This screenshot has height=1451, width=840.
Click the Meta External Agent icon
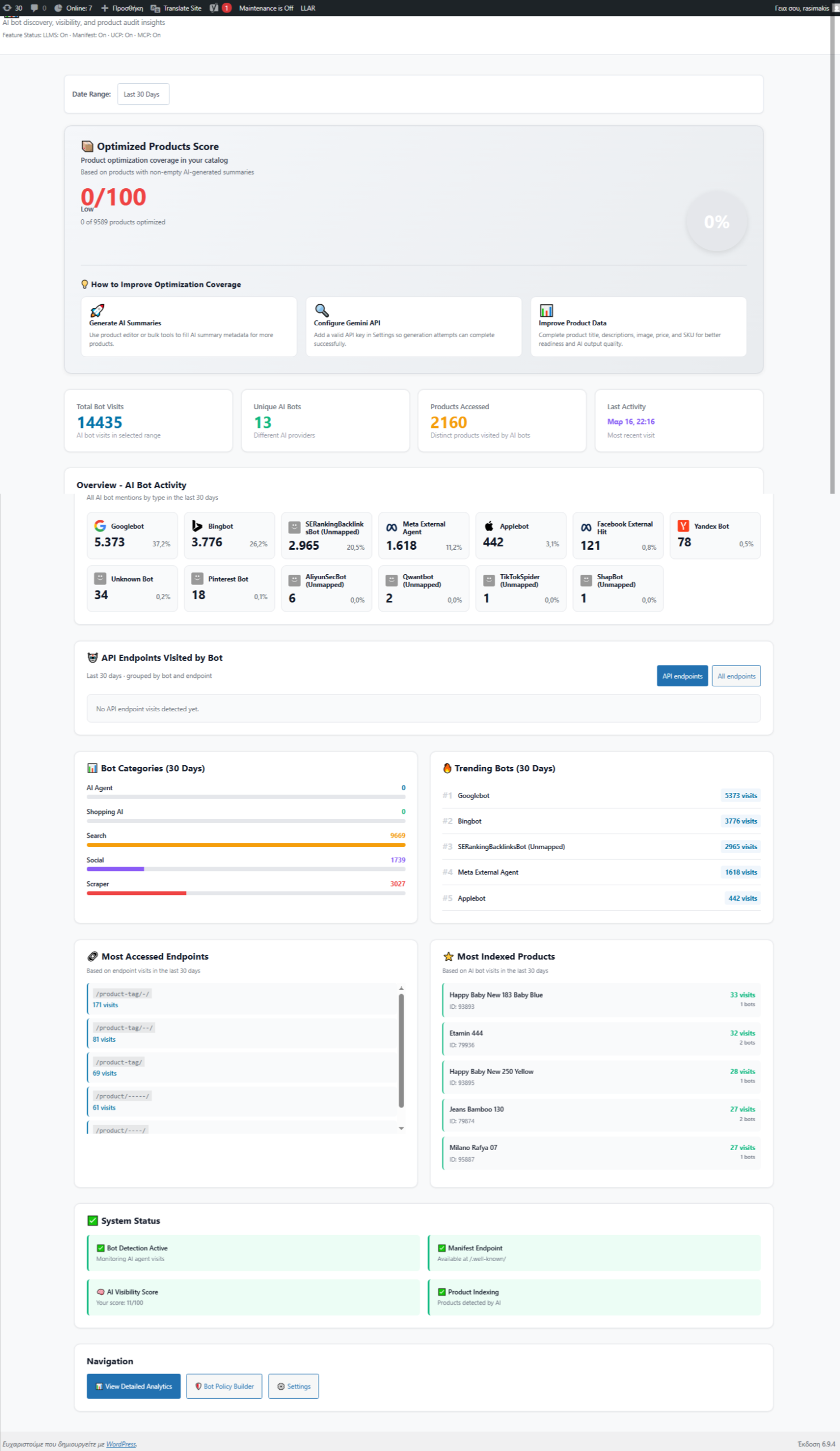click(392, 528)
